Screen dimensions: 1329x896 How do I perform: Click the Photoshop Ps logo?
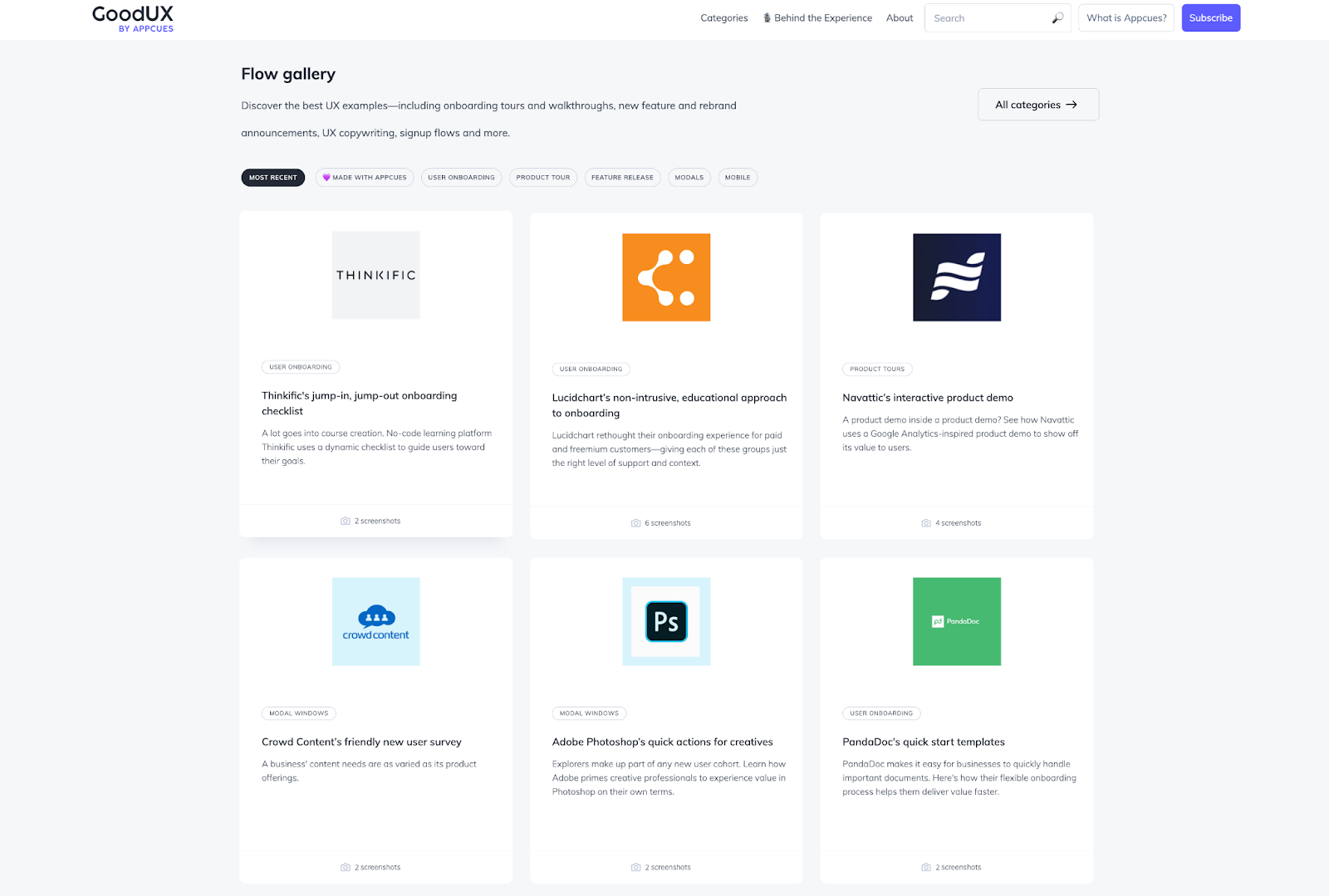666,621
